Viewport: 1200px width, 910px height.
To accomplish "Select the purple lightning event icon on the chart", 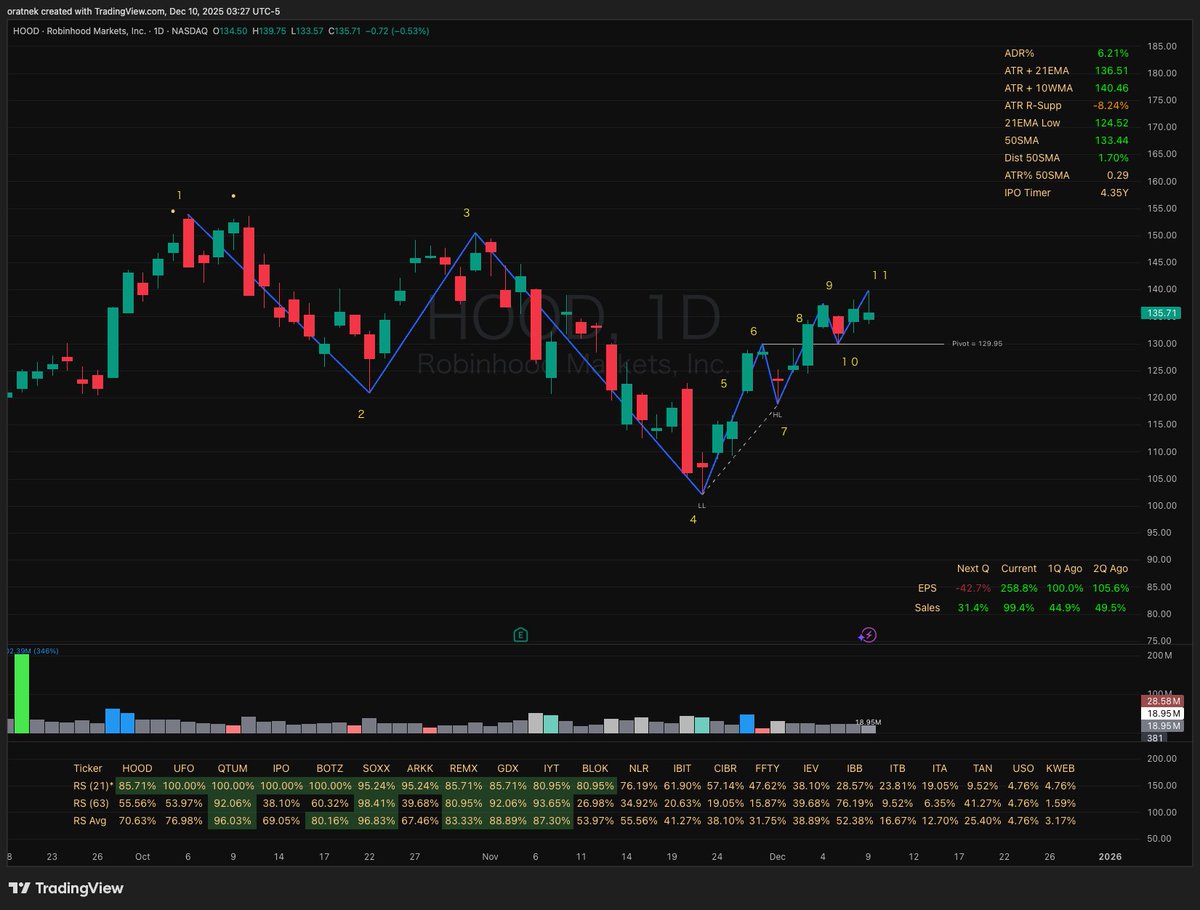I will point(868,634).
